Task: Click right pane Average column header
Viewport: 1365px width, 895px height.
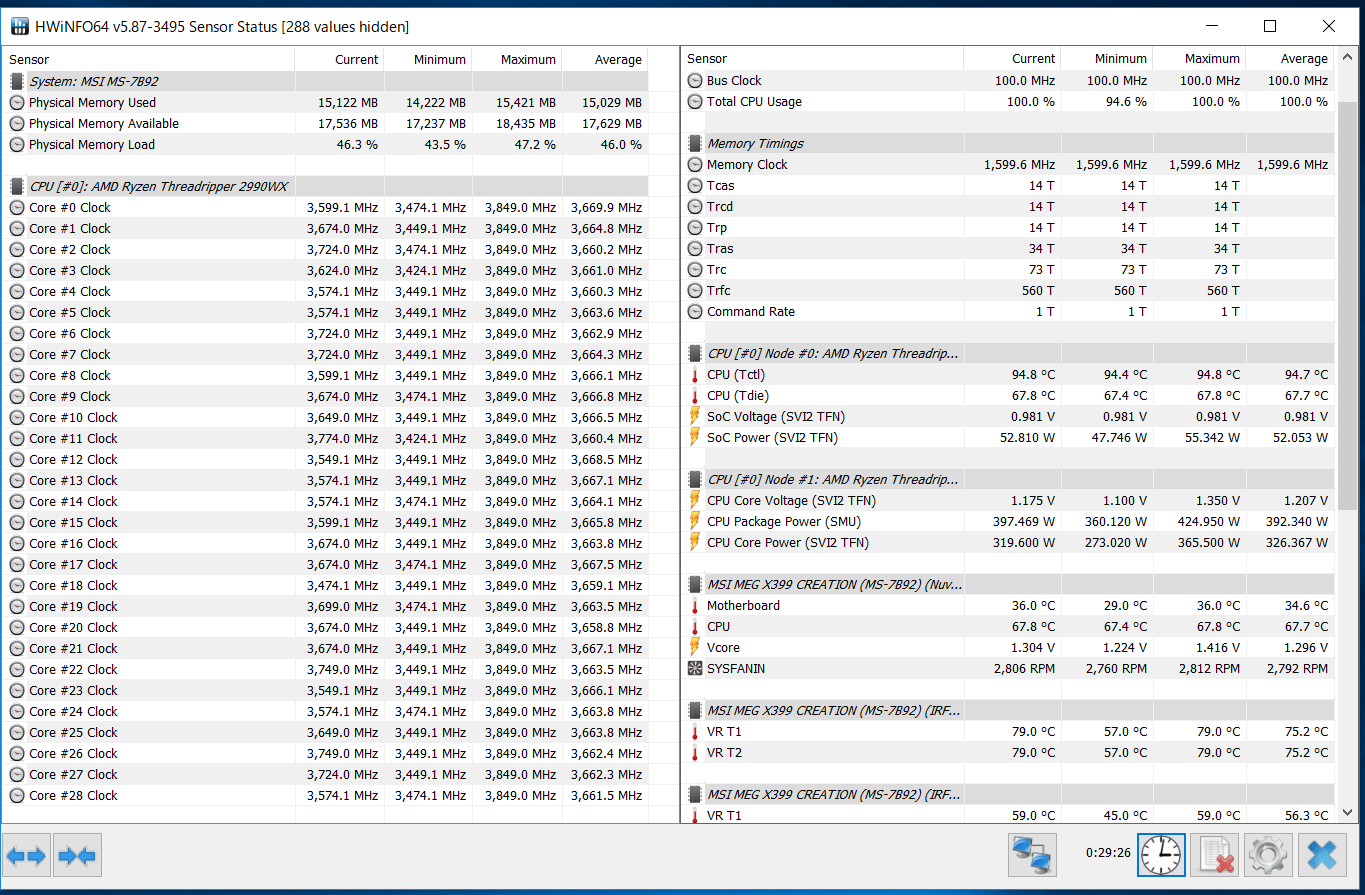Action: coord(1290,58)
